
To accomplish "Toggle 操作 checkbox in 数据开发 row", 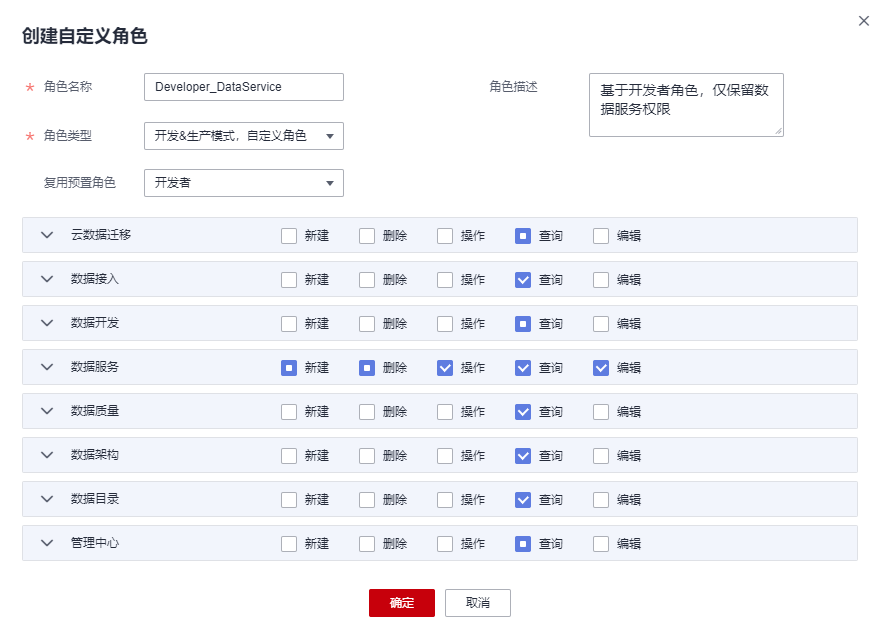I will [x=445, y=324].
